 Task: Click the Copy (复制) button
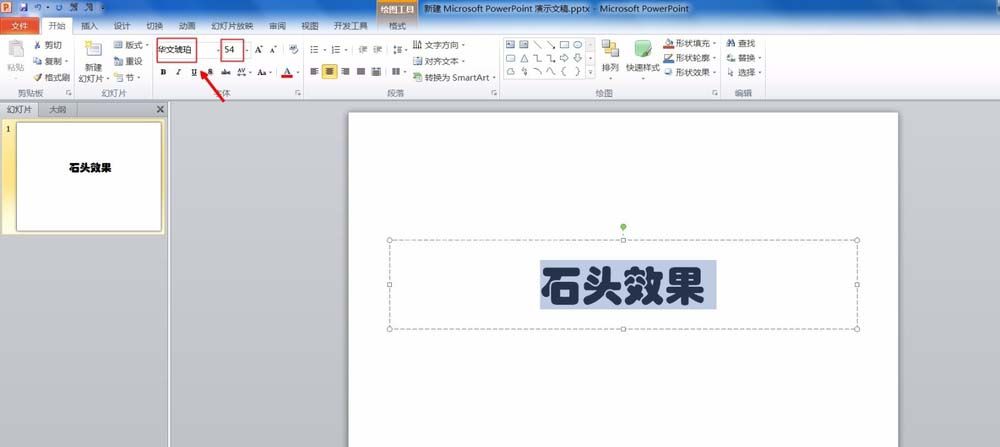click(50, 61)
